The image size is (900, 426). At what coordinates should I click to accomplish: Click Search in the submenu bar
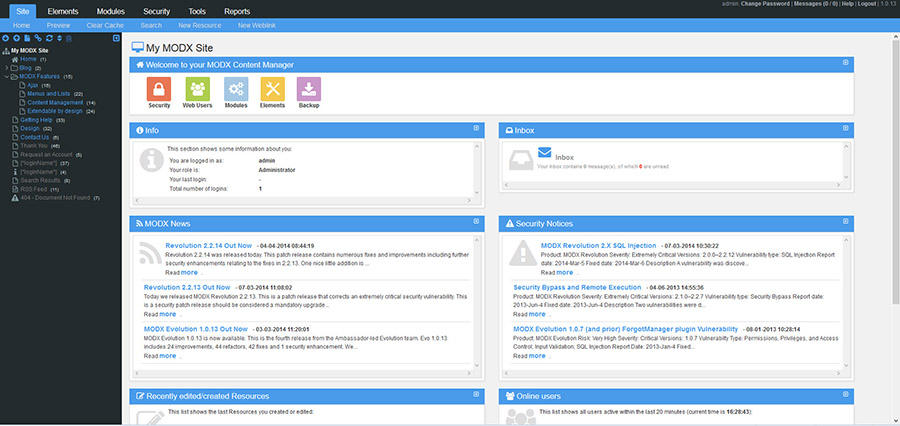[151, 25]
